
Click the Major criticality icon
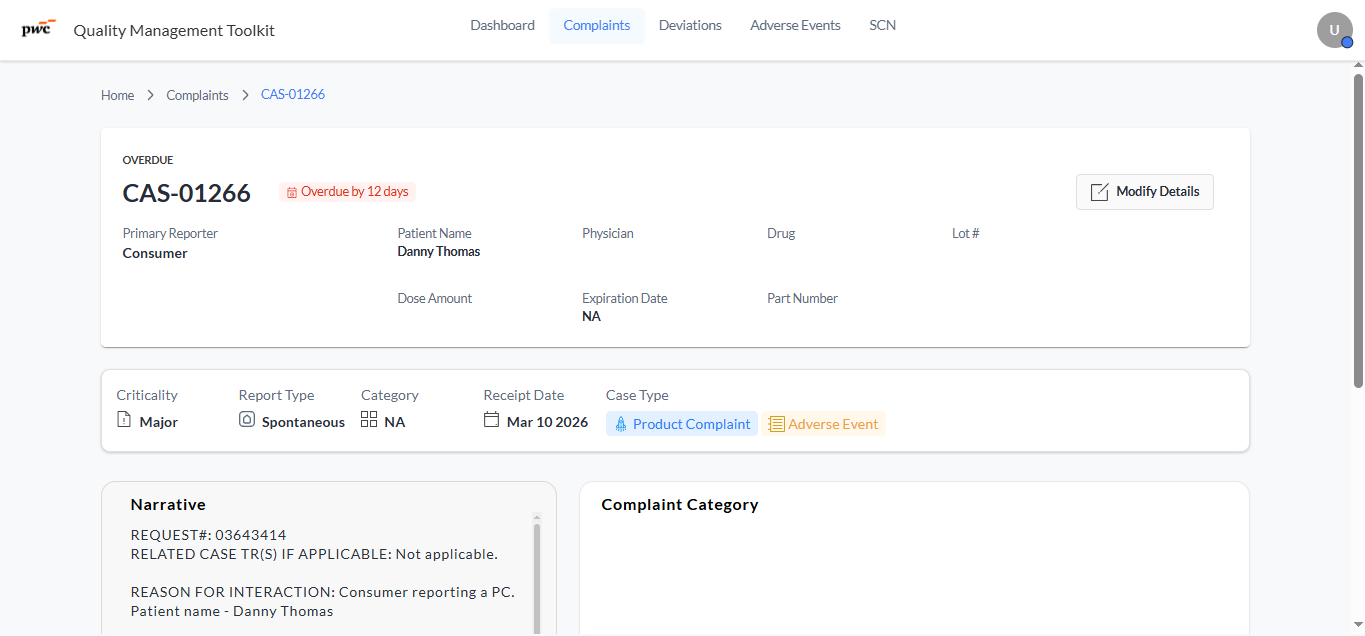pos(124,419)
